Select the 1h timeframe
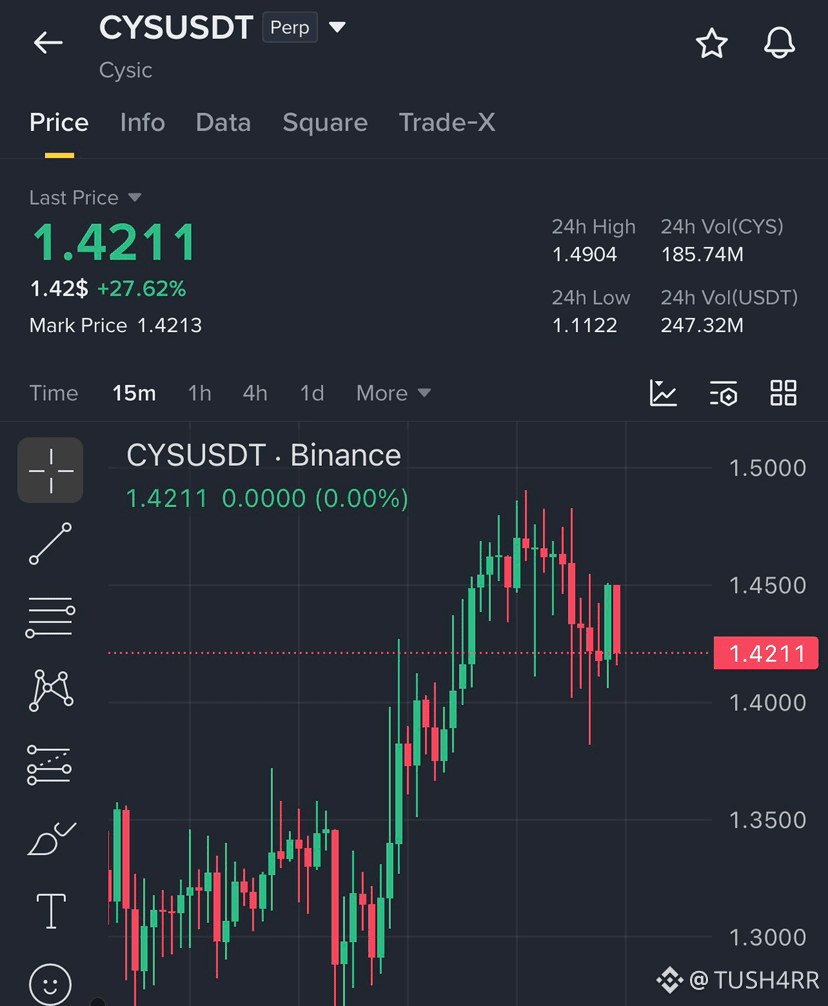 pos(199,393)
